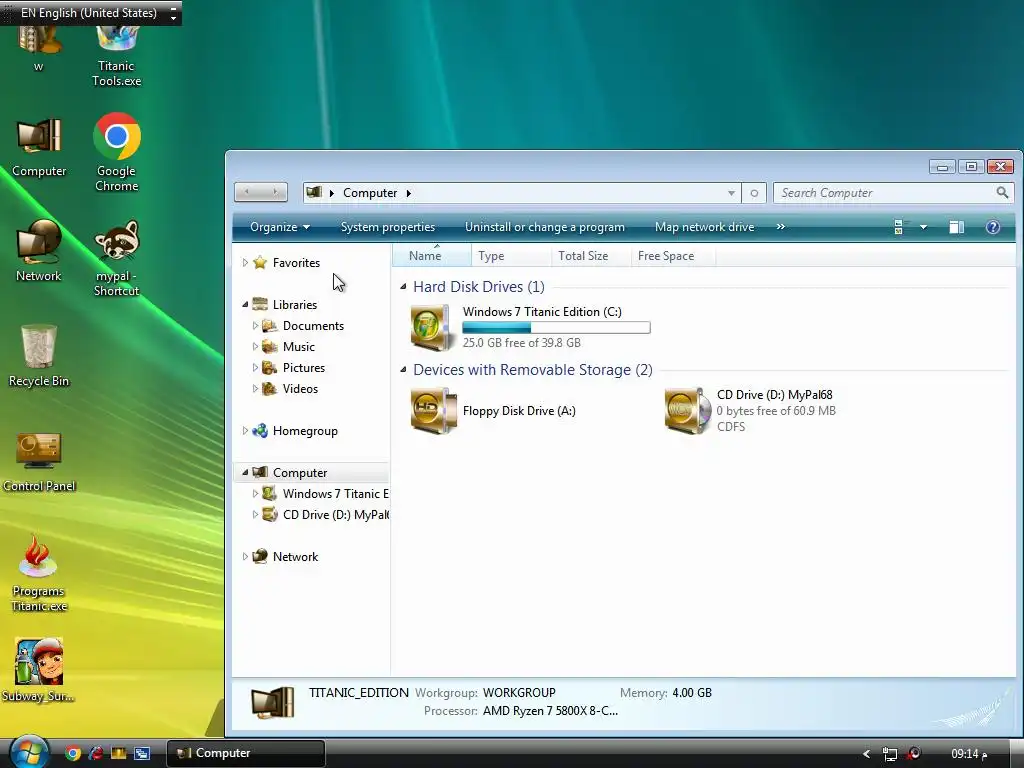
Task: Select Windows 7 Titanic E tree item
Action: click(335, 494)
